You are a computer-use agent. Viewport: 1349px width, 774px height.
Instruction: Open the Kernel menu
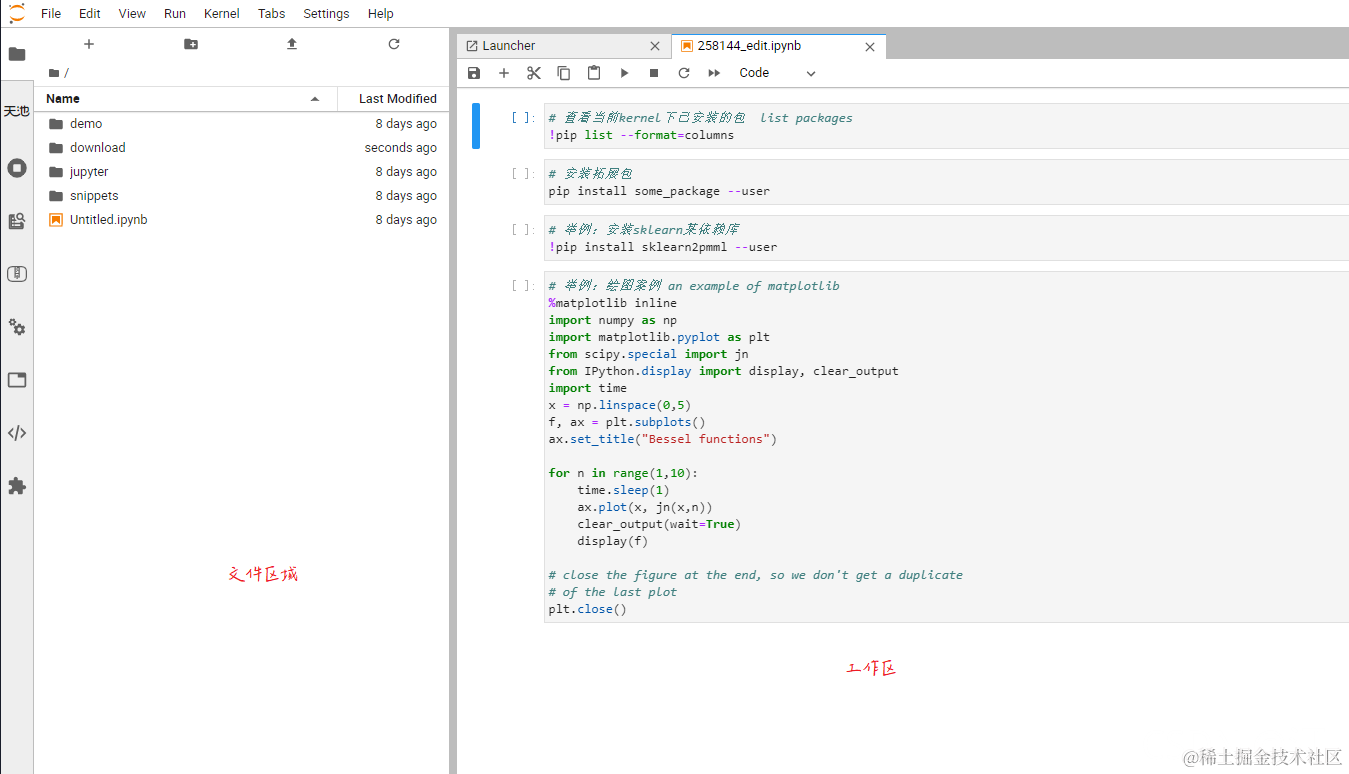coord(221,14)
